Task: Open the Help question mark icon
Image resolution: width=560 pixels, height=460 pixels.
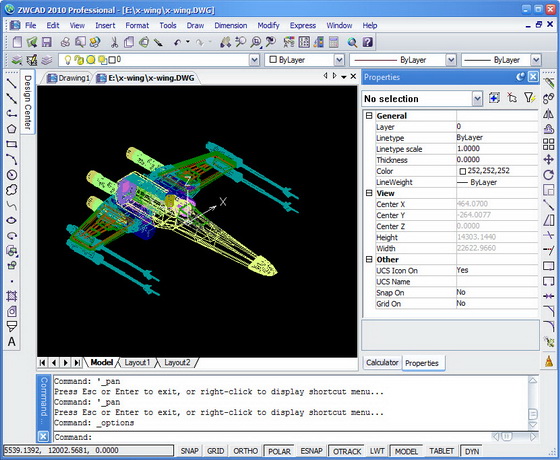Action: tap(368, 42)
